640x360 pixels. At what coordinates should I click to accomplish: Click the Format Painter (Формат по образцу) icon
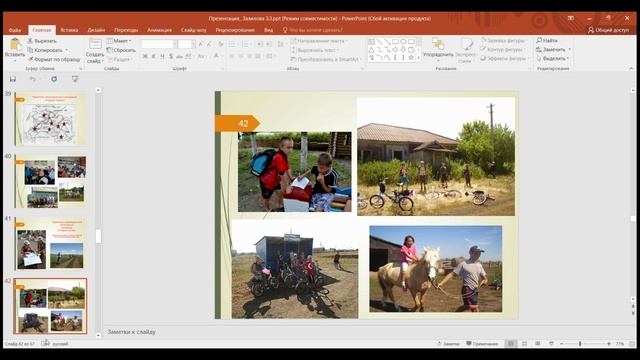pos(30,59)
